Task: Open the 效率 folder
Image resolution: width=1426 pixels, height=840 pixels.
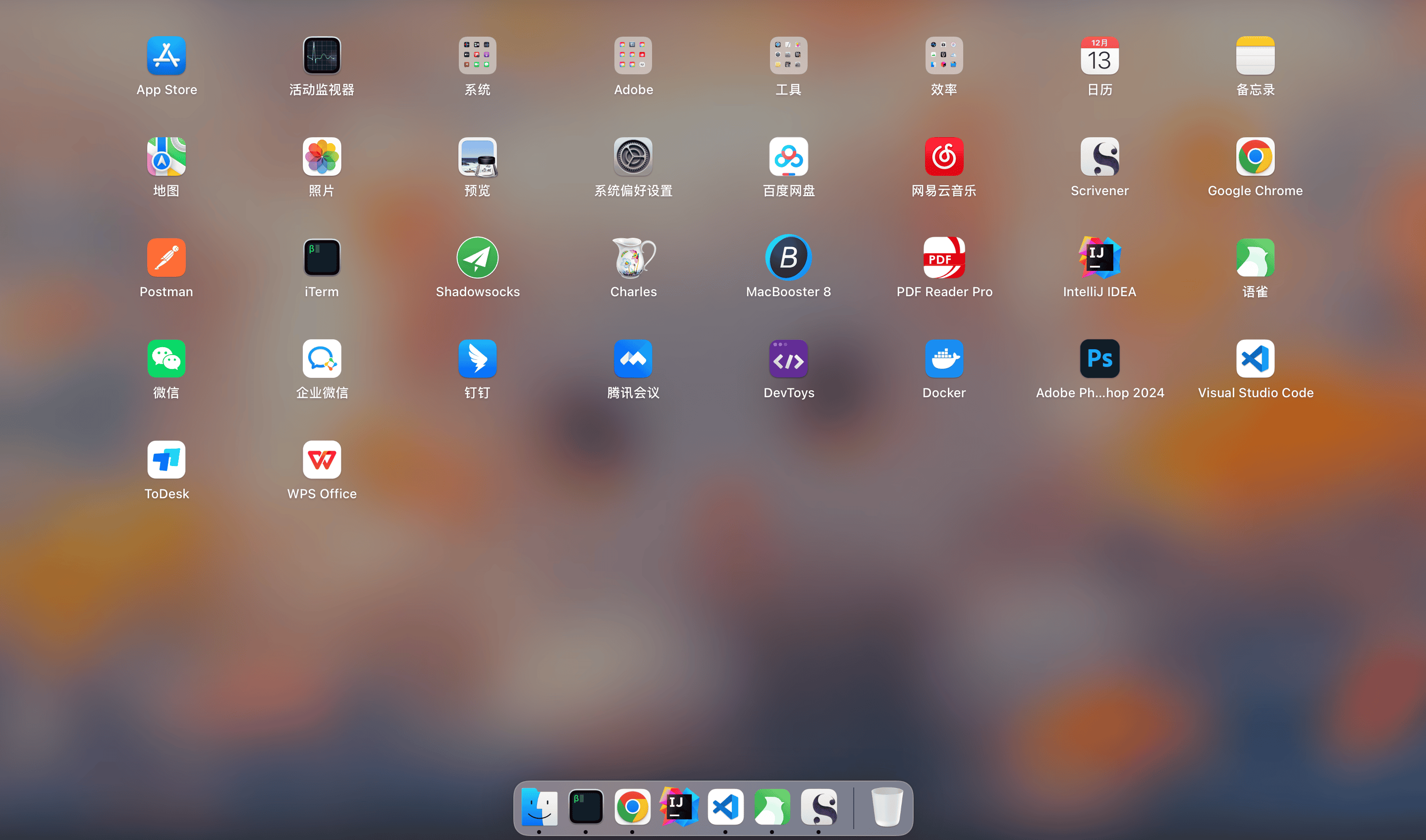Action: 944,55
